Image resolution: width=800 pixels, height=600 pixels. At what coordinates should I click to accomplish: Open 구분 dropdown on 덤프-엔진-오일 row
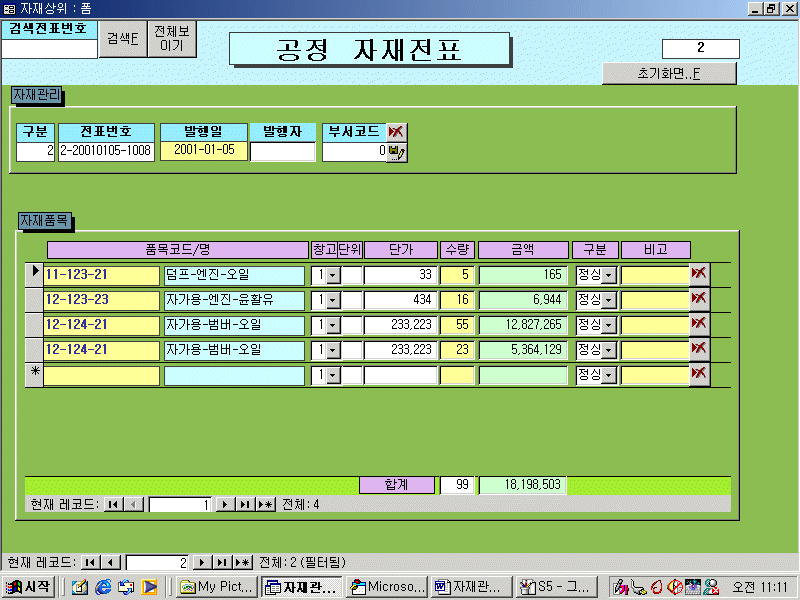(x=609, y=276)
